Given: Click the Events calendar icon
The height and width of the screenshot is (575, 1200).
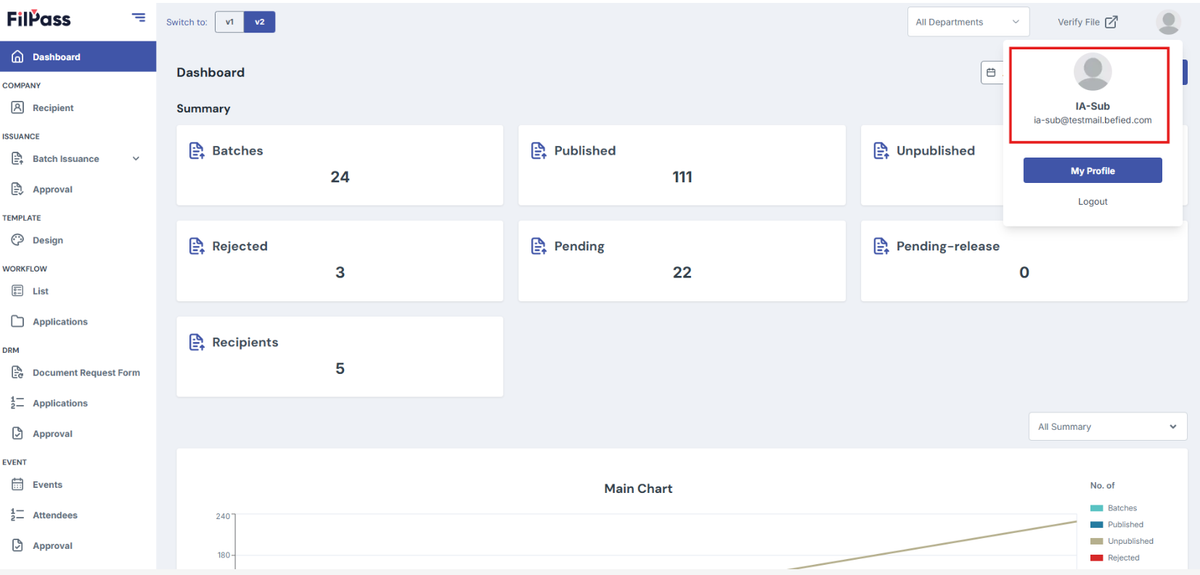Looking at the screenshot, I should 17,485.
